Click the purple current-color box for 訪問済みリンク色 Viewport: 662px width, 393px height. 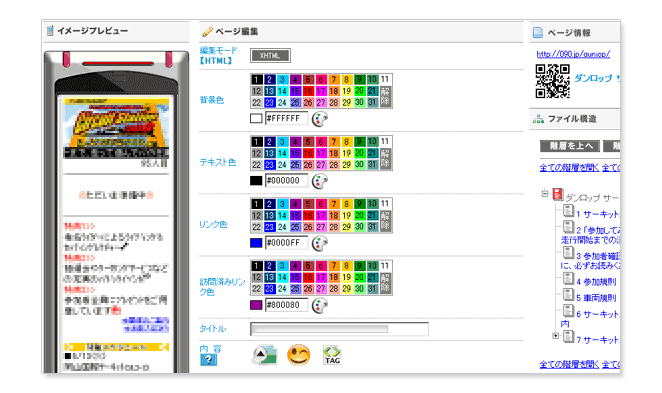(x=256, y=305)
